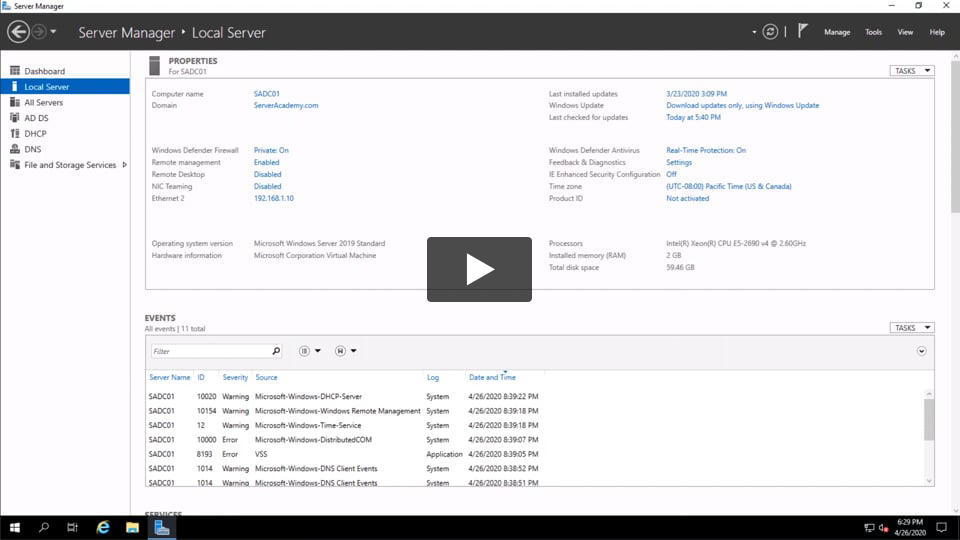The width and height of the screenshot is (960, 540).
Task: Open the Events TASKS dropdown
Action: (x=911, y=328)
